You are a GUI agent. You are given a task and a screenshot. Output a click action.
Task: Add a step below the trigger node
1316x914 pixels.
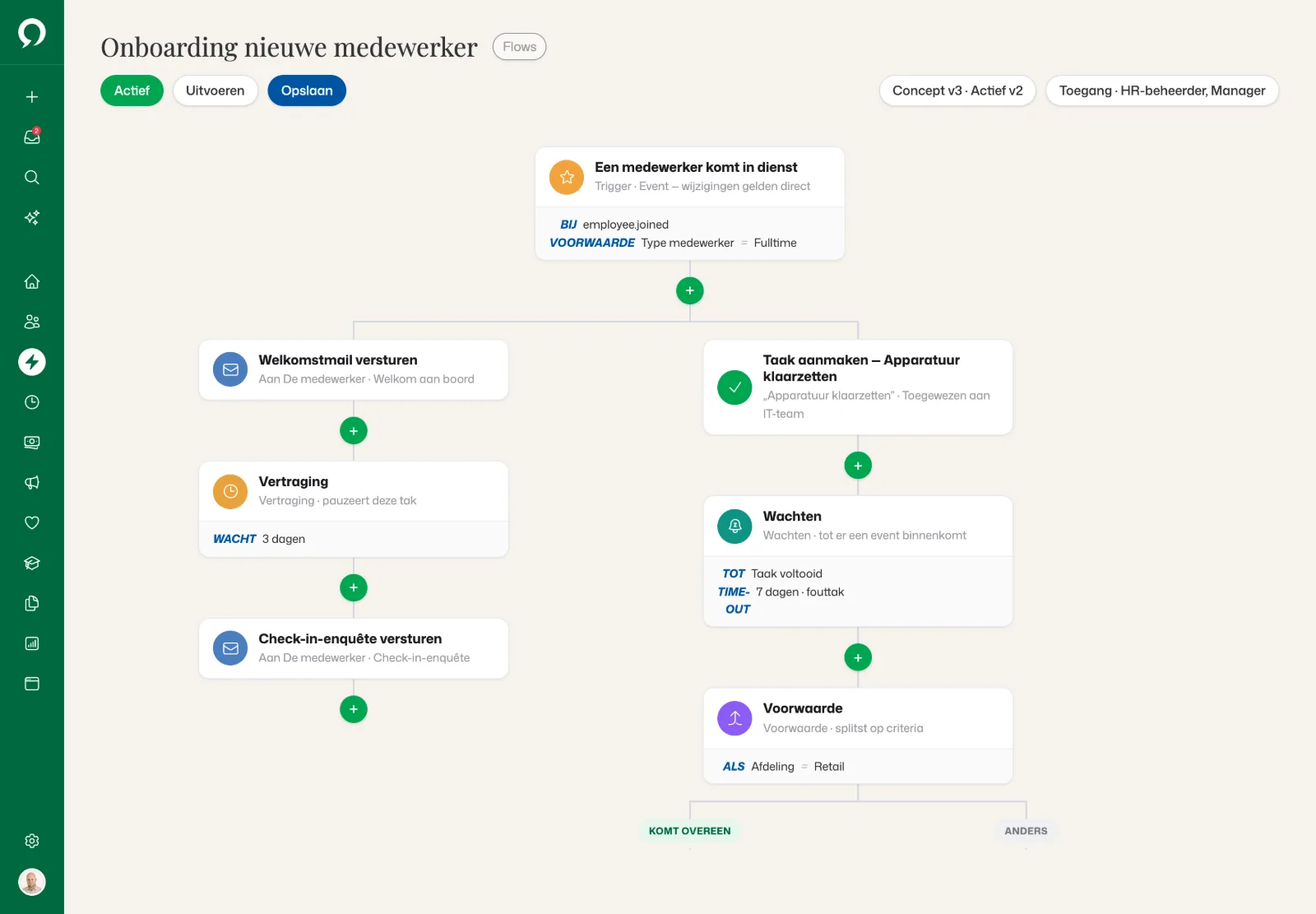(690, 290)
